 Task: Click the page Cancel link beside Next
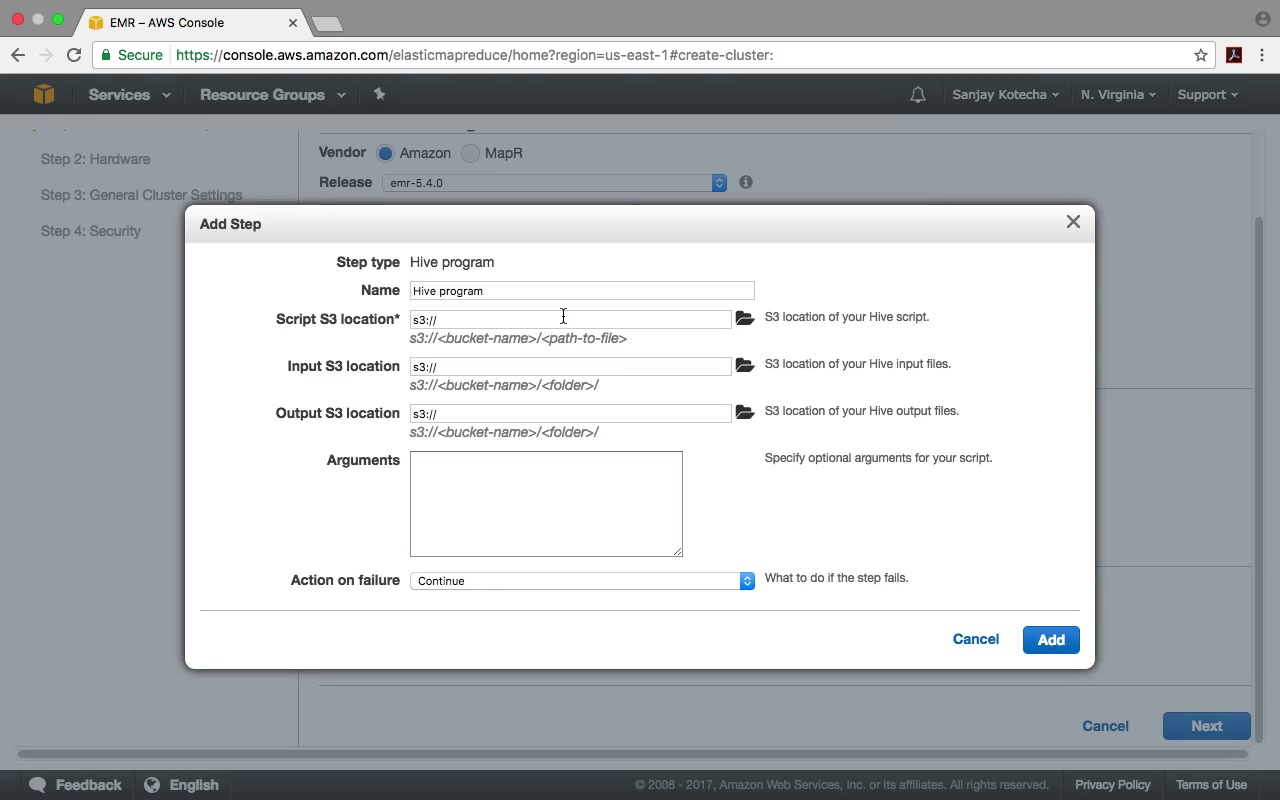point(1105,726)
